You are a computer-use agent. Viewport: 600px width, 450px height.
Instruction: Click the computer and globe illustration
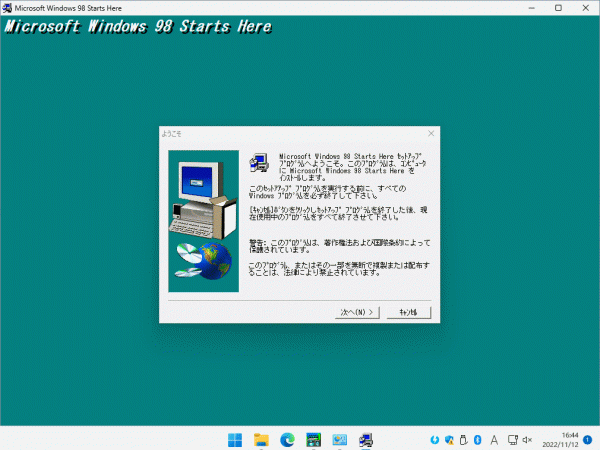pyautogui.click(x=204, y=221)
